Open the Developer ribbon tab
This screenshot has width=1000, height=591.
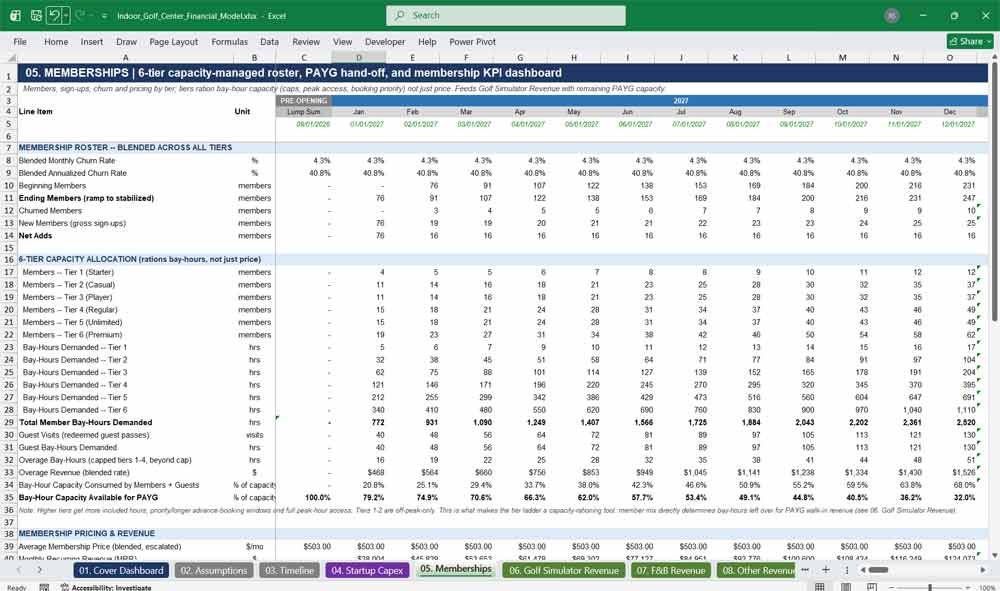[x=385, y=41]
